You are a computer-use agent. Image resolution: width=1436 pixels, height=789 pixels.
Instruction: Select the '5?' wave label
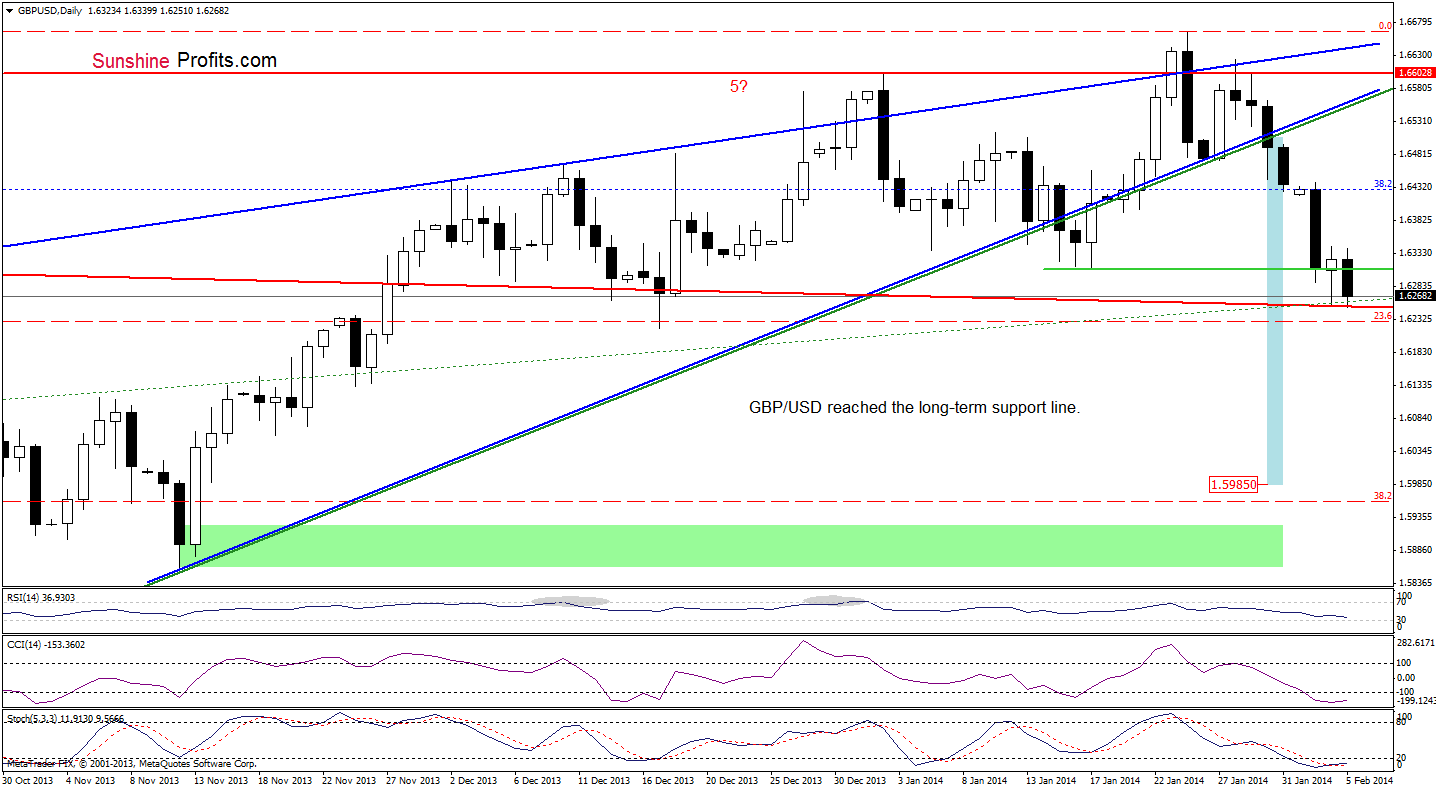[737, 87]
